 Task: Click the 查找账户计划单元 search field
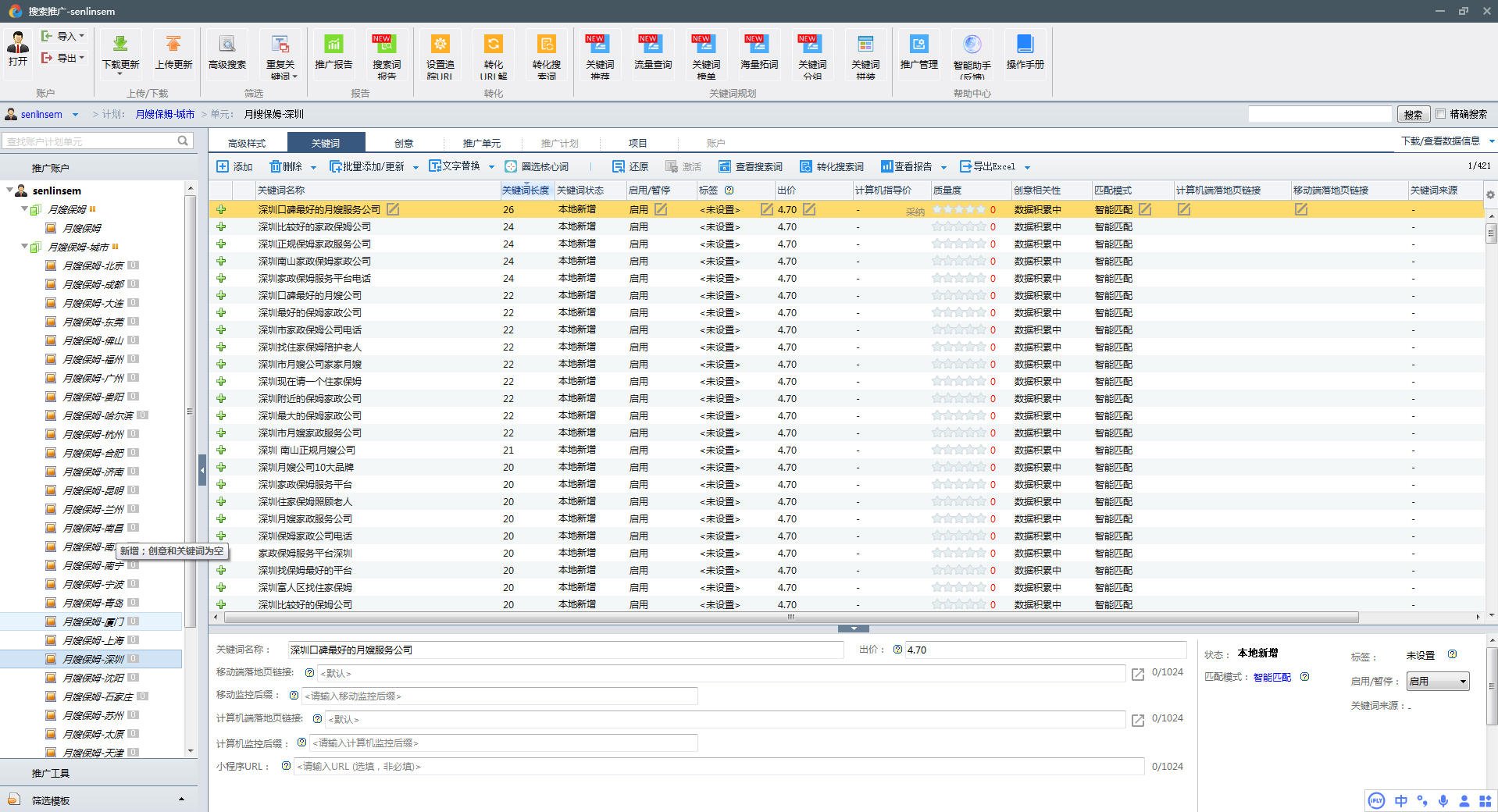click(x=90, y=141)
